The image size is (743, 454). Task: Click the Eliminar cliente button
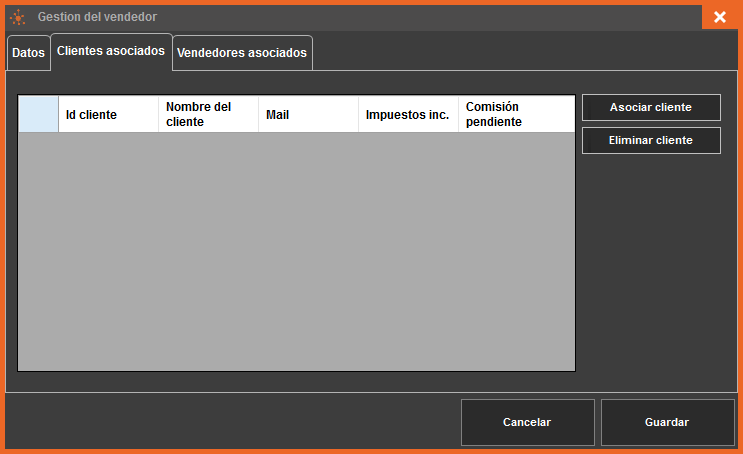651,141
